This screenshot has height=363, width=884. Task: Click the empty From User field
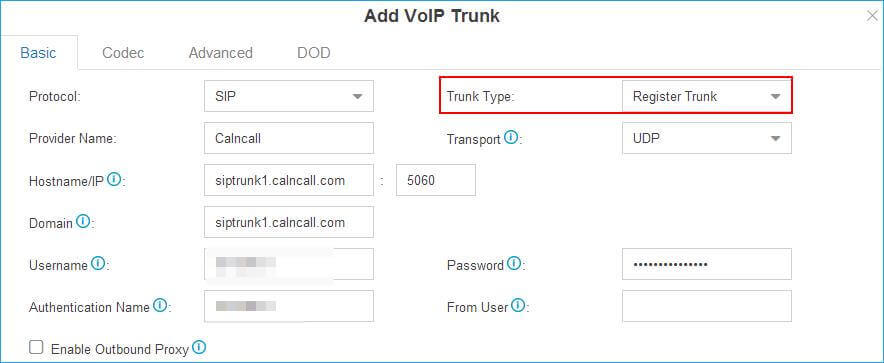tap(707, 306)
